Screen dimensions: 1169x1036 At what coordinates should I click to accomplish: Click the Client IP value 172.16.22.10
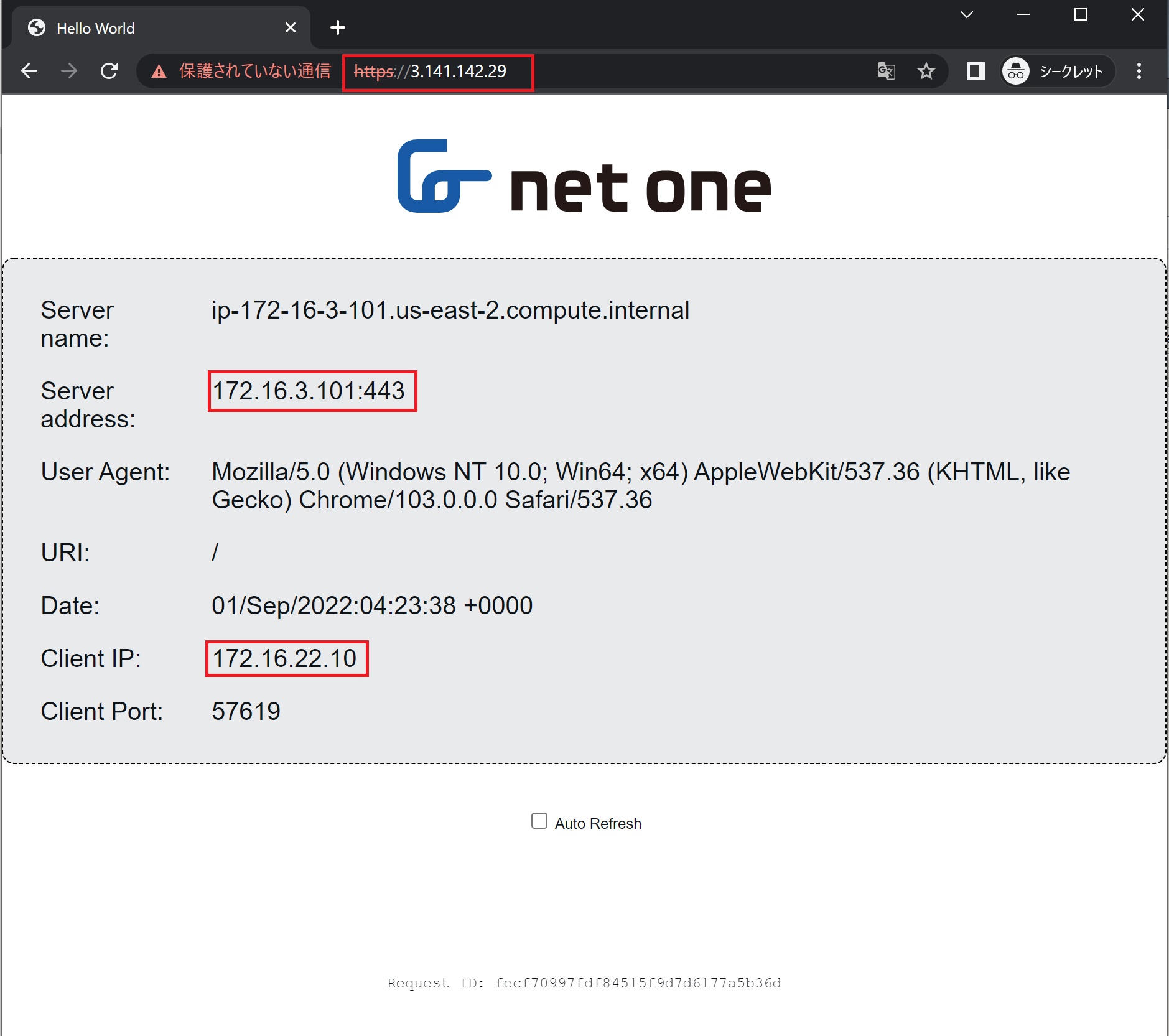[284, 658]
